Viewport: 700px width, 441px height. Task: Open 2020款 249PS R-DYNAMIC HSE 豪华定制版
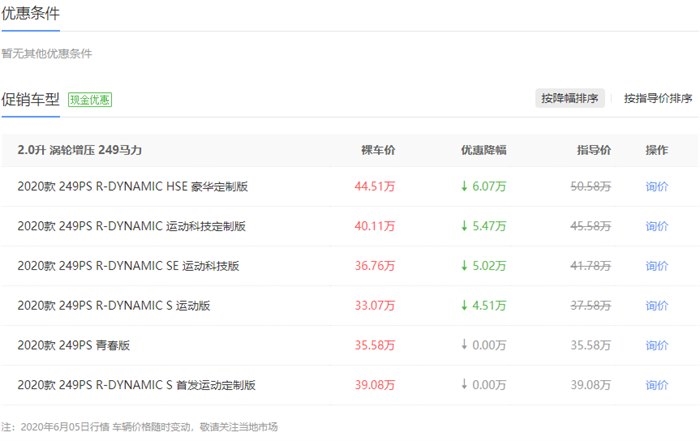coord(133,186)
